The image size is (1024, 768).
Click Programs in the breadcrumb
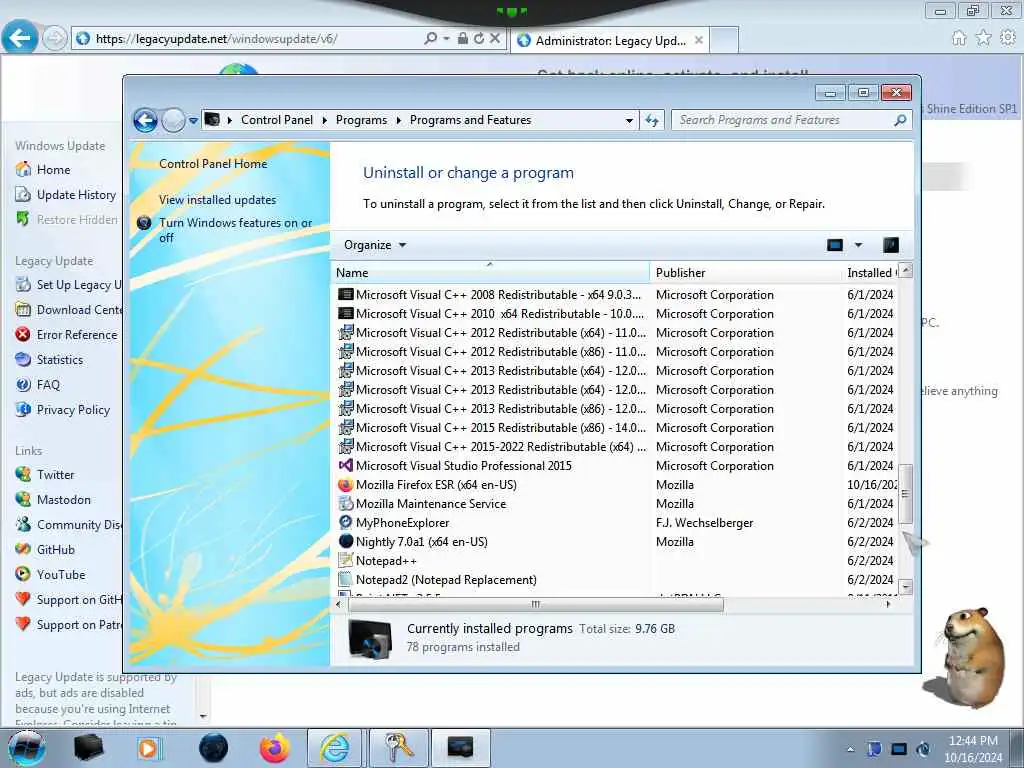(361, 120)
